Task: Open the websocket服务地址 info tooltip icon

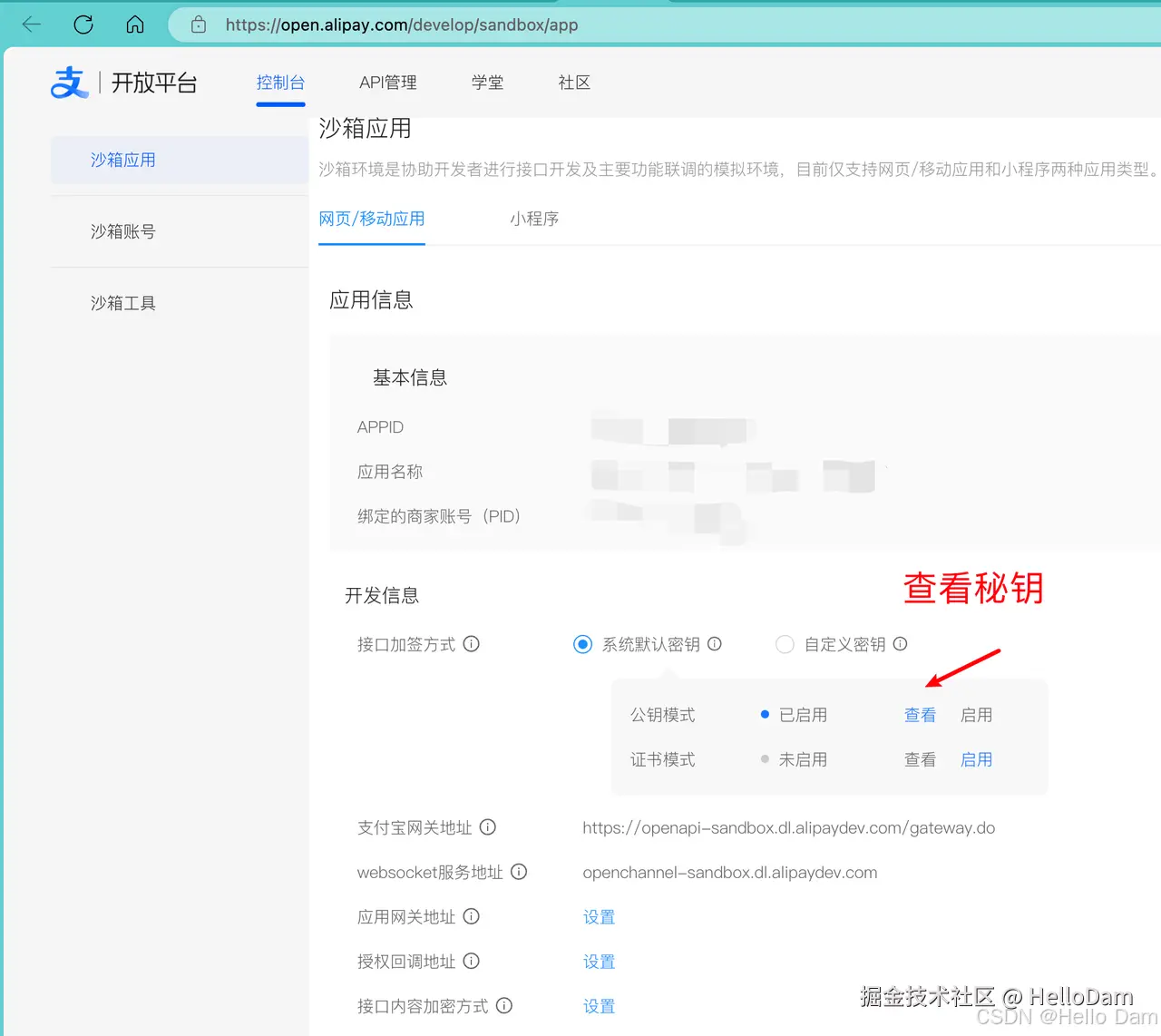Action: [x=518, y=872]
